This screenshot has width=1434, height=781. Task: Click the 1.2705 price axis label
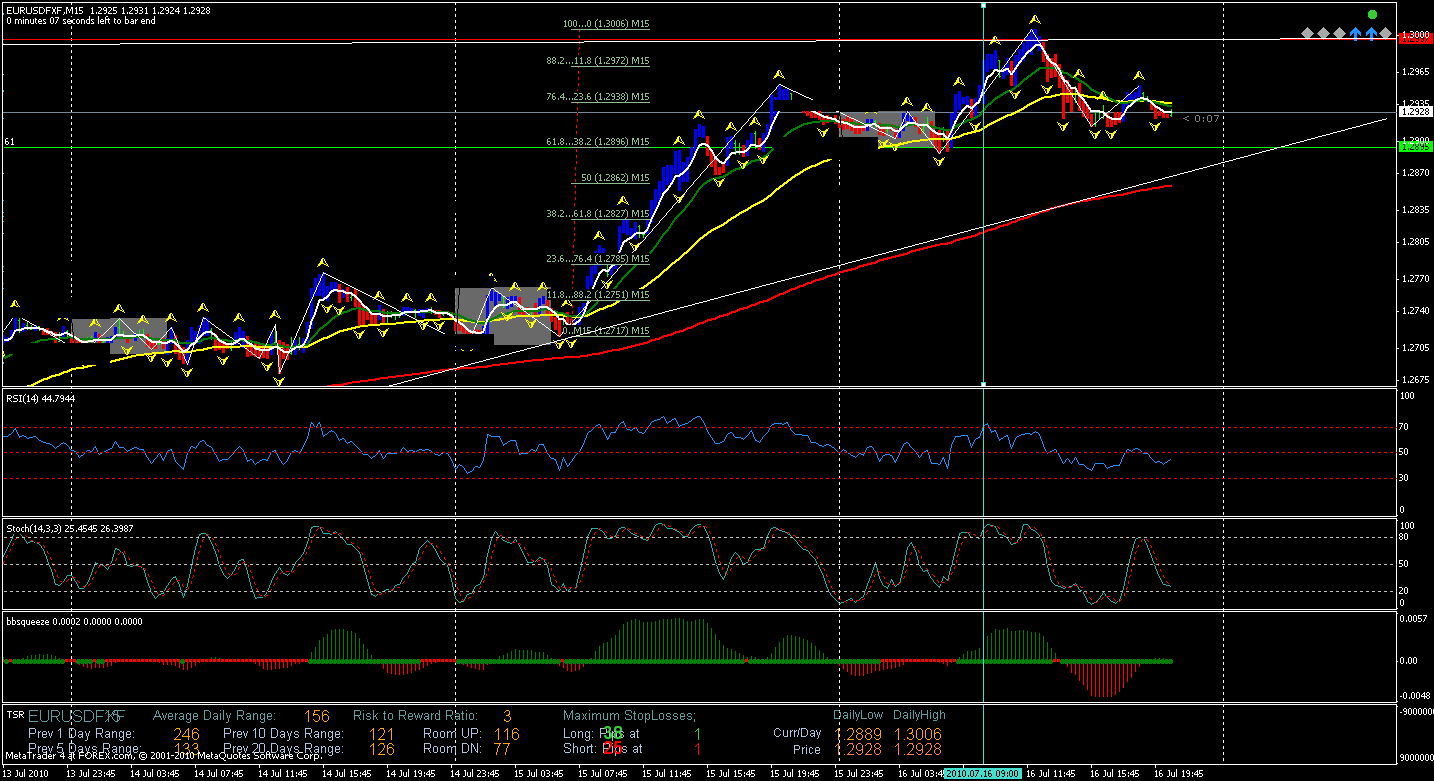pos(1416,348)
